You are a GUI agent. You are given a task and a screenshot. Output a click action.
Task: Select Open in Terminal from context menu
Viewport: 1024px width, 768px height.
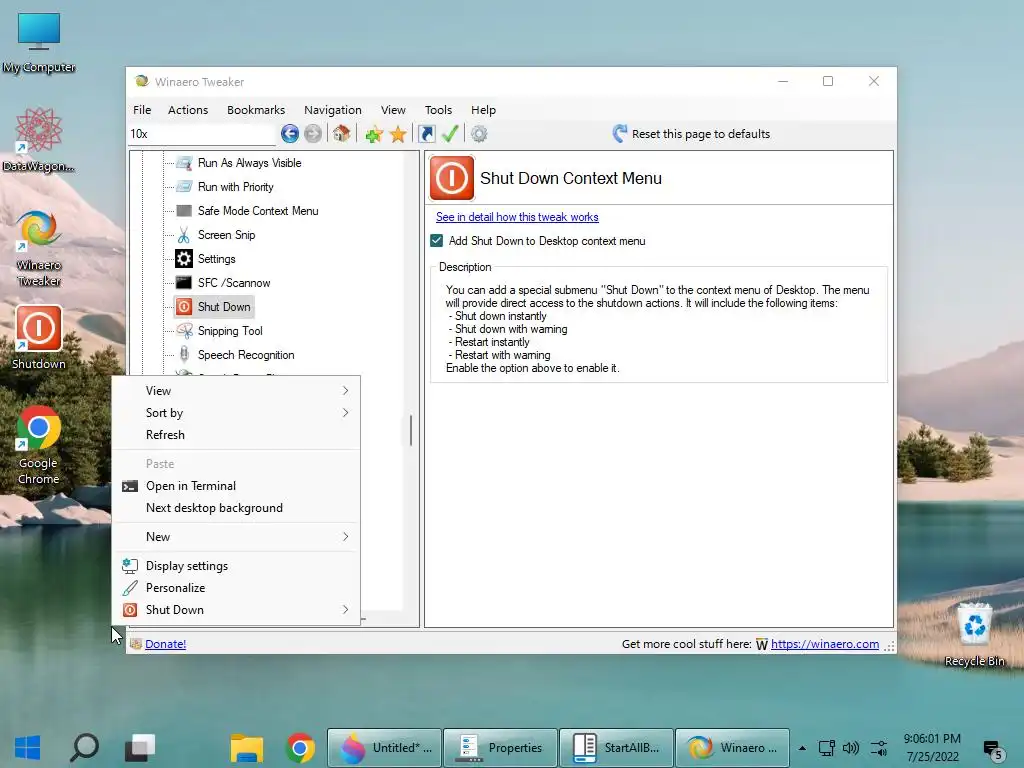236,486
